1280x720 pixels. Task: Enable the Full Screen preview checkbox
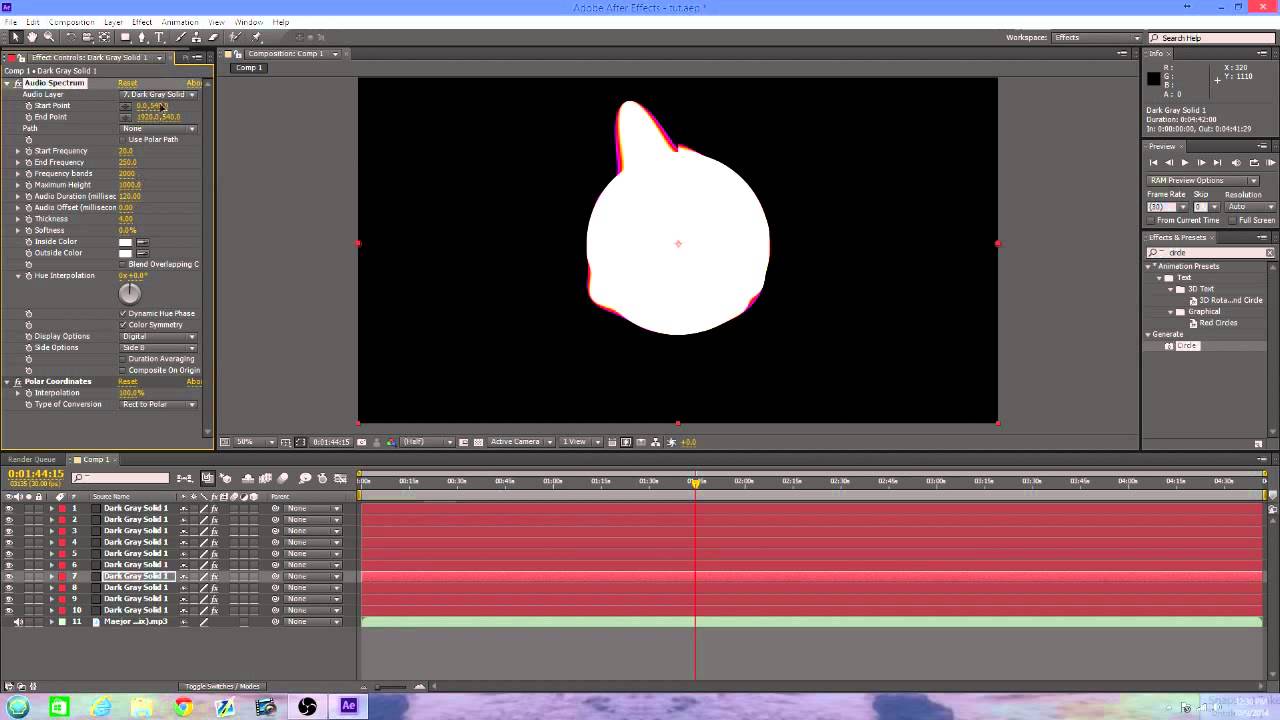click(x=1234, y=220)
